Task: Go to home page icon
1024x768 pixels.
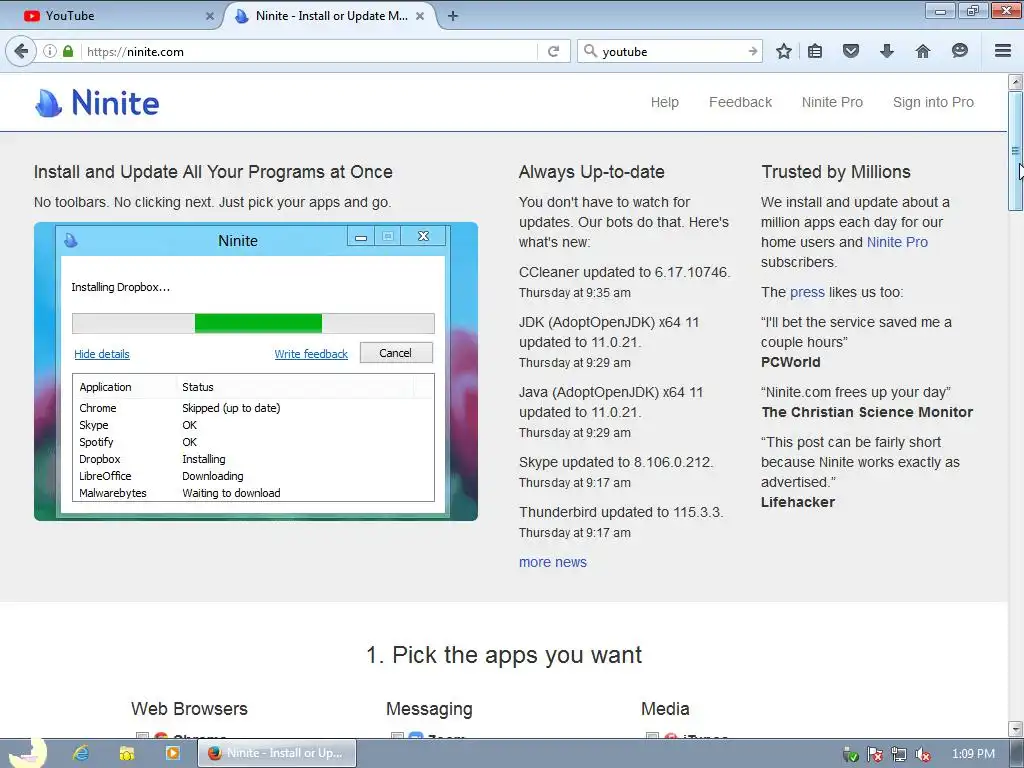Action: pyautogui.click(x=922, y=51)
